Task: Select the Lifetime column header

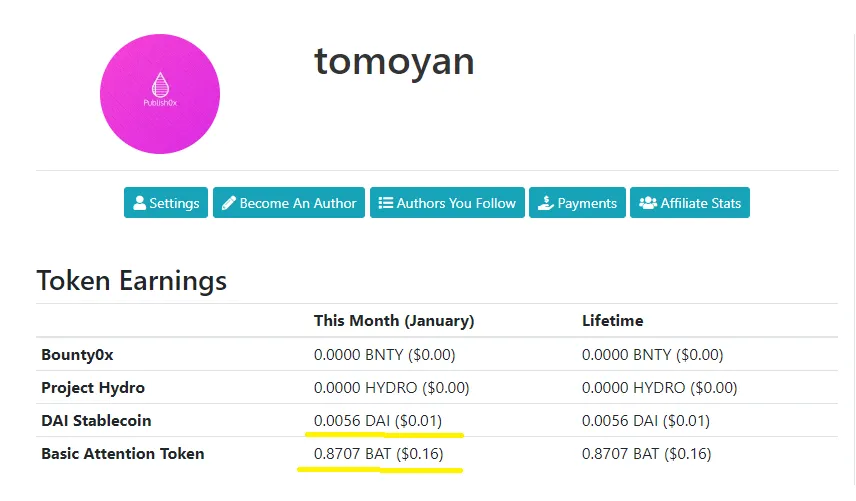Action: tap(613, 320)
